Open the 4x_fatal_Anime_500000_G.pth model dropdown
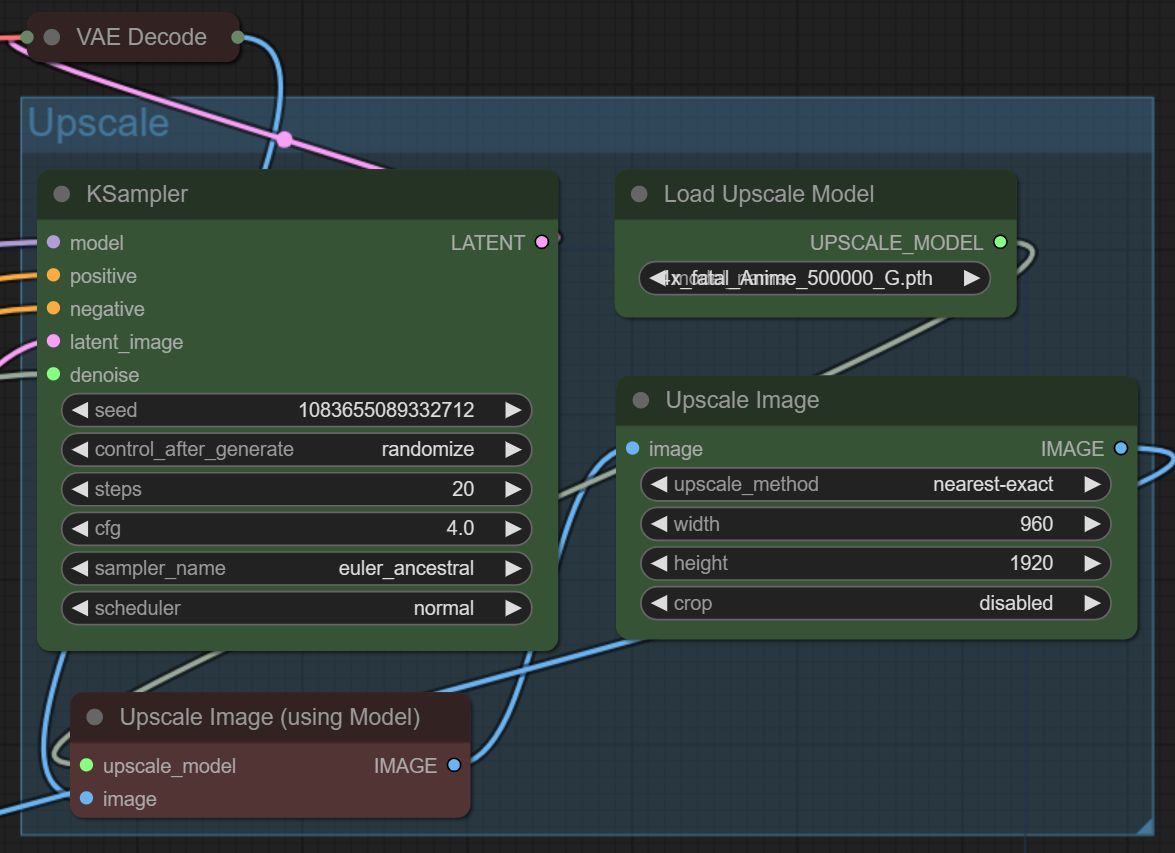 tap(815, 278)
